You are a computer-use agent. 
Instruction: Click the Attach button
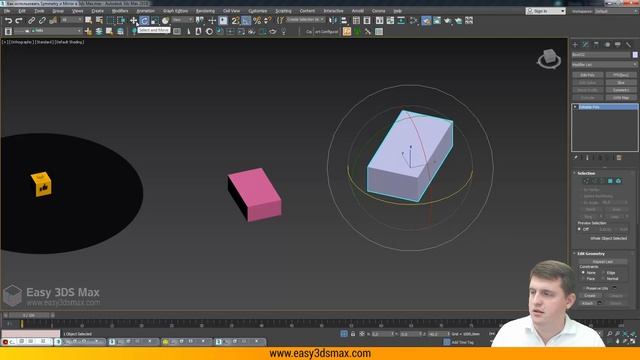coord(587,303)
